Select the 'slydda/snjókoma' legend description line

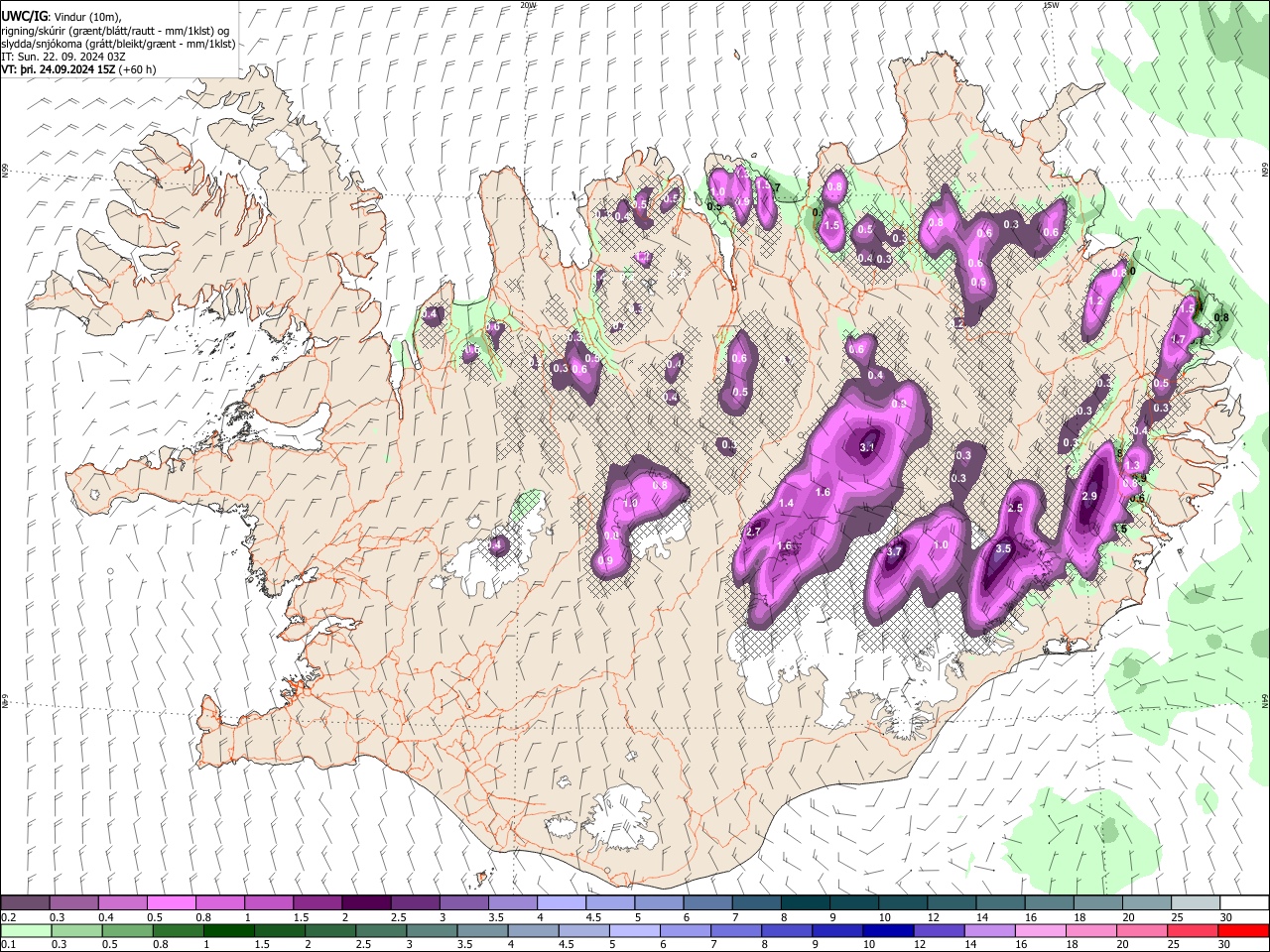coord(118,44)
